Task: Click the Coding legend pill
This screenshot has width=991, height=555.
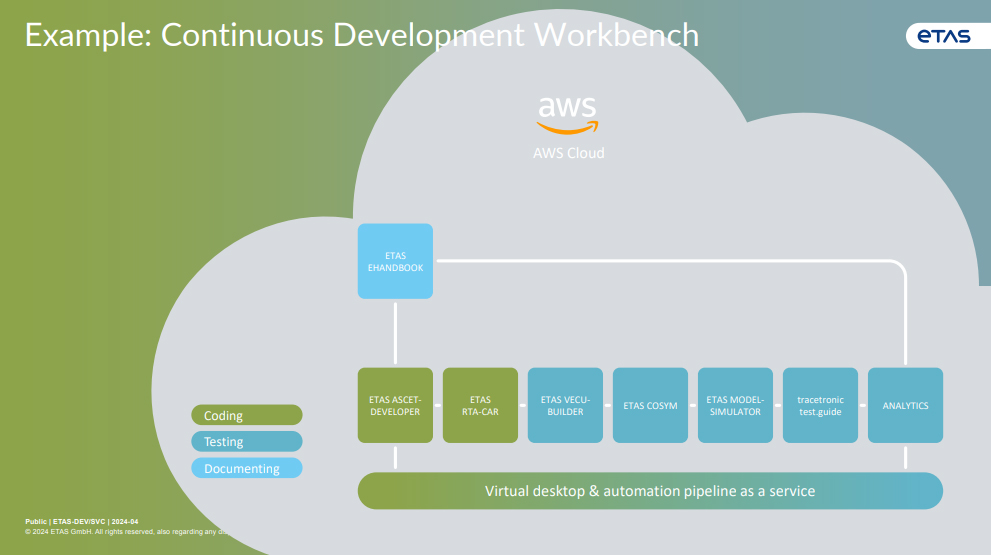Action: point(246,415)
